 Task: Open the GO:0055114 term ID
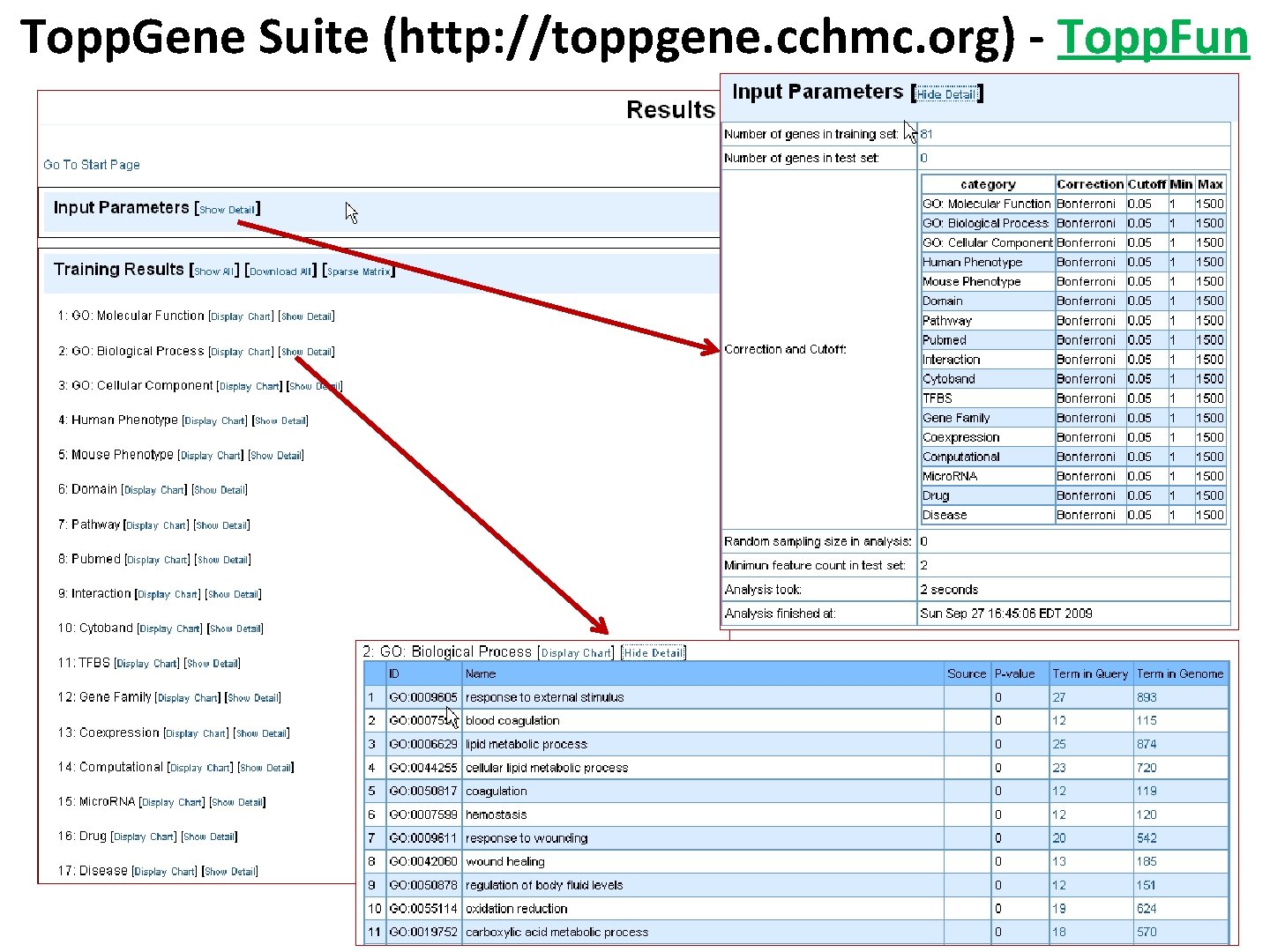click(423, 909)
